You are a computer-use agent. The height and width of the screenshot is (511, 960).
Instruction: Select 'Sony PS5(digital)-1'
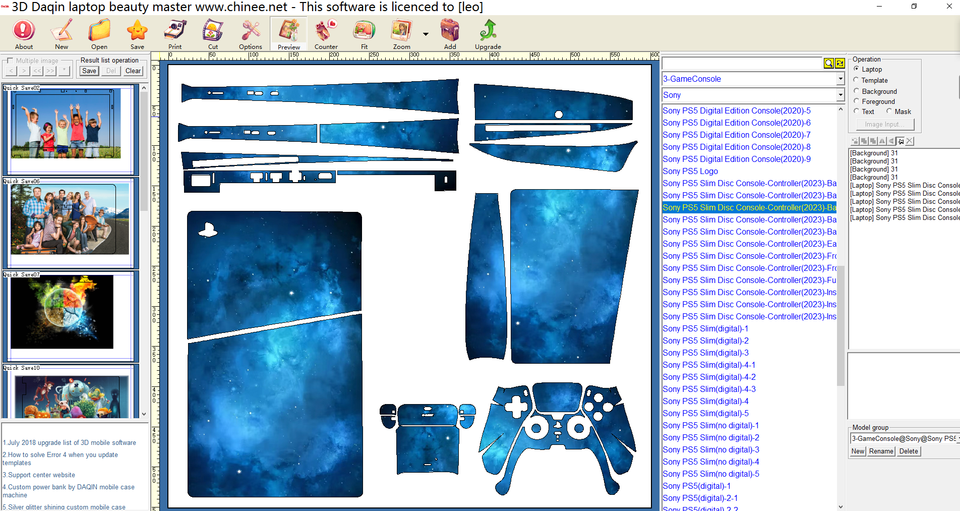click(x=697, y=486)
